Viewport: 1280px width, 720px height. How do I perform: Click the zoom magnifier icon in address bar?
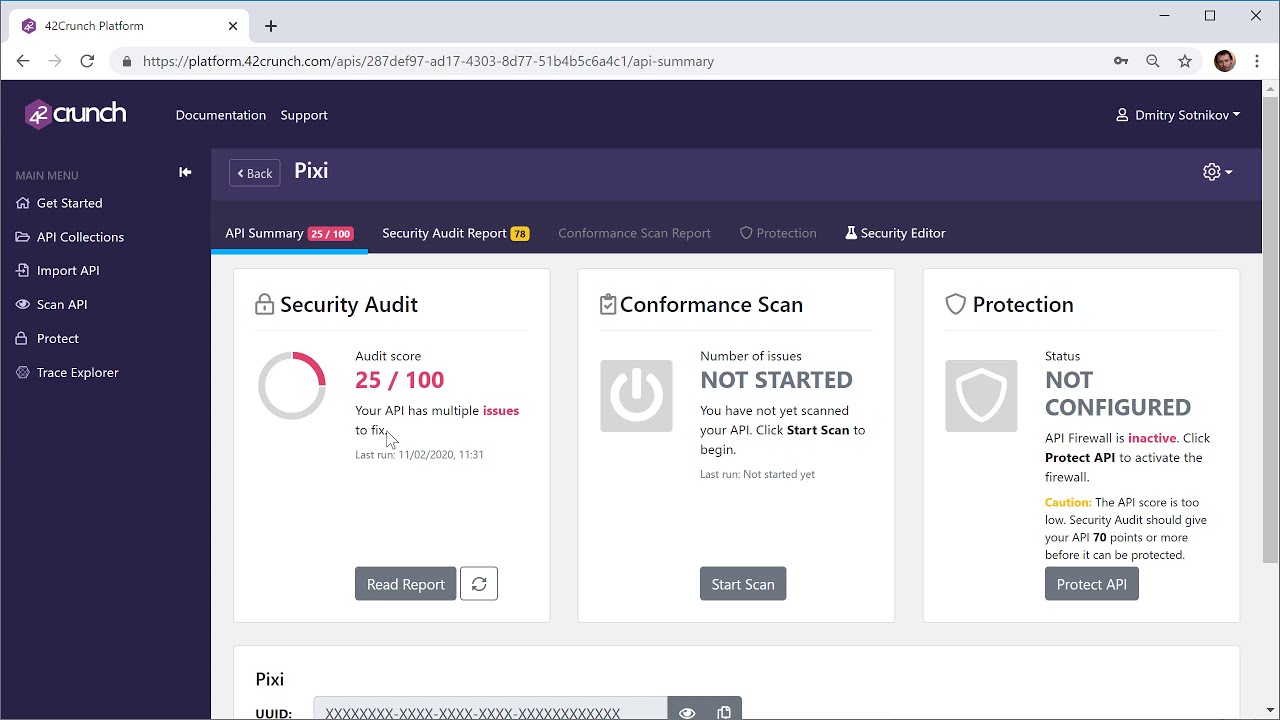click(1153, 61)
